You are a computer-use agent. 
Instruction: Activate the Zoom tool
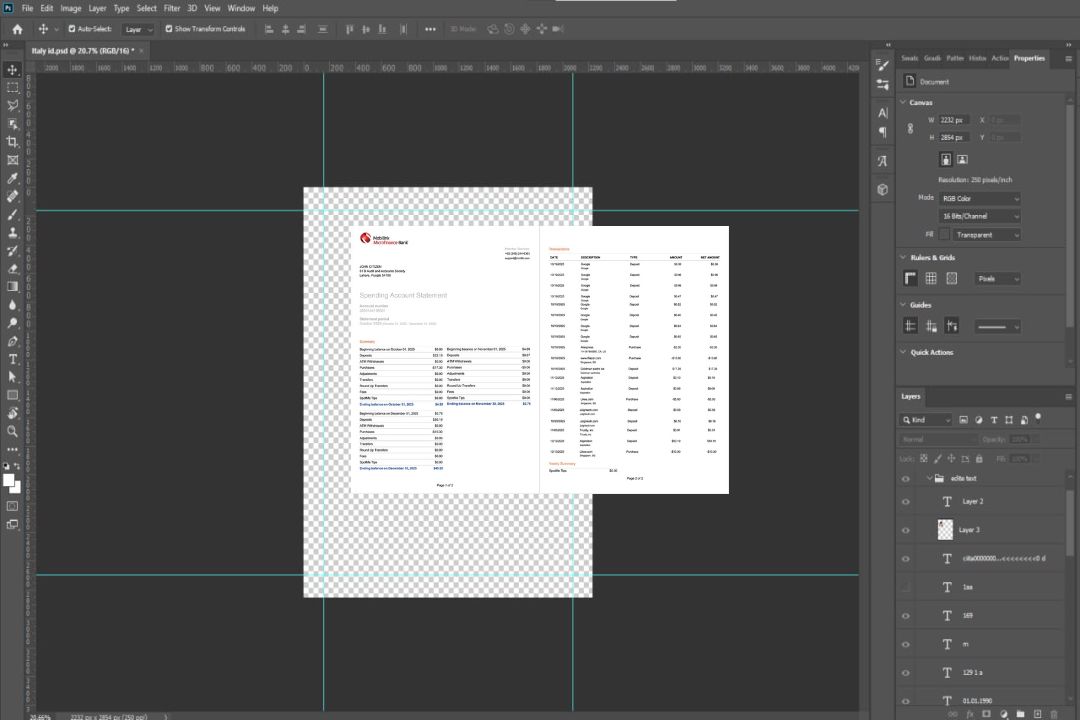(x=13, y=431)
